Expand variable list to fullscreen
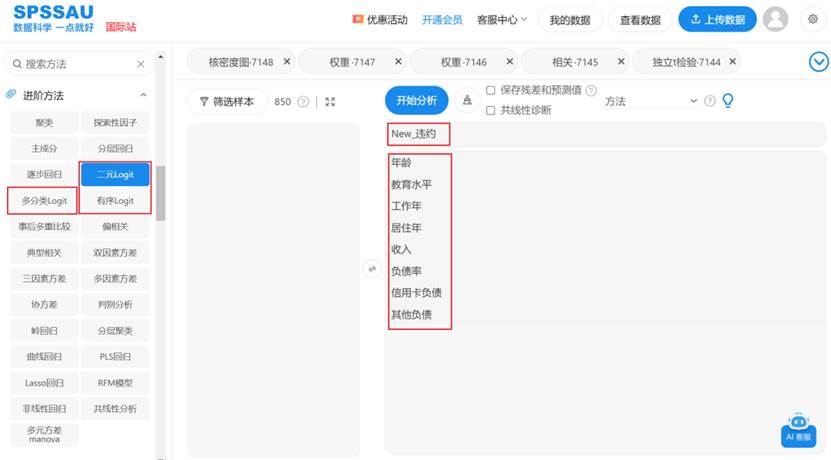The image size is (831, 460). click(x=330, y=101)
